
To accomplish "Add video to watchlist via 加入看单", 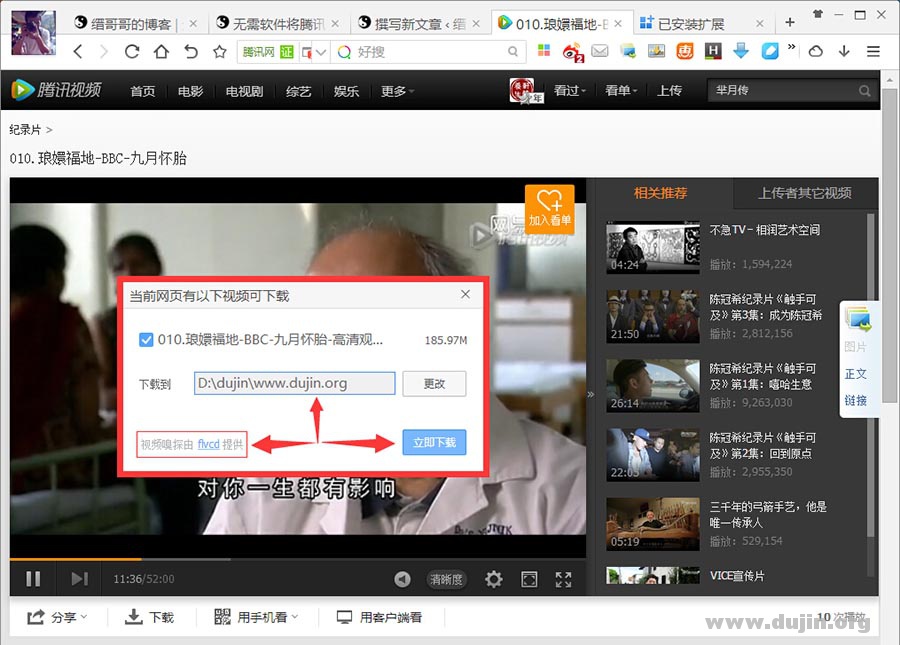I will 549,209.
